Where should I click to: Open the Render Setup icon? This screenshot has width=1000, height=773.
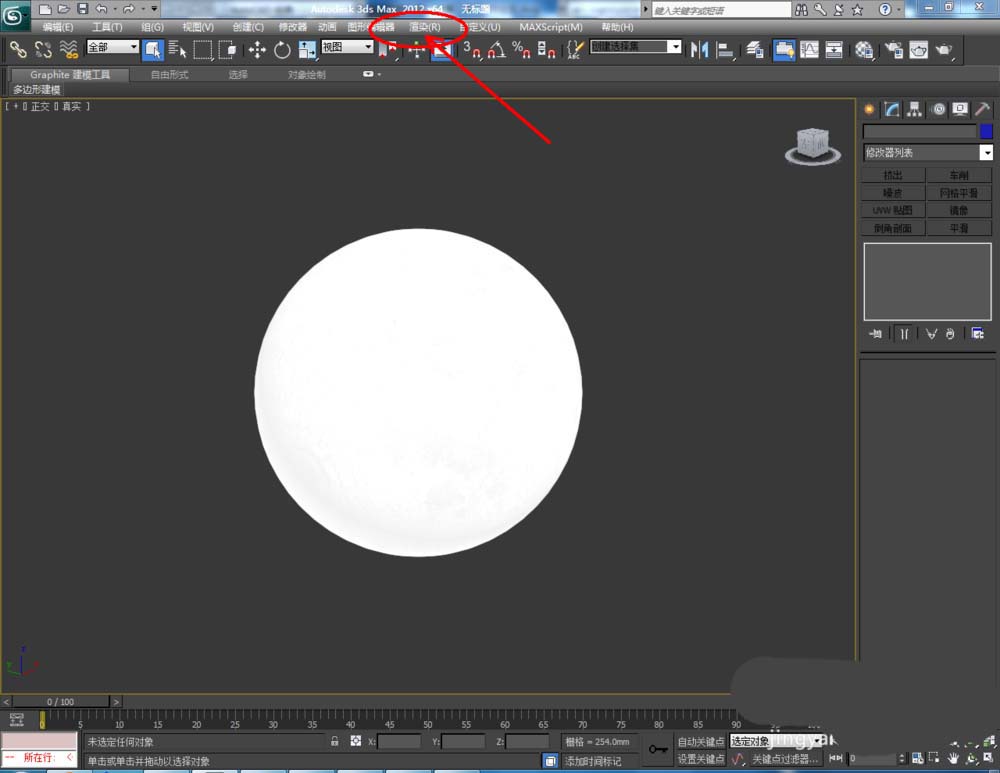(893, 49)
